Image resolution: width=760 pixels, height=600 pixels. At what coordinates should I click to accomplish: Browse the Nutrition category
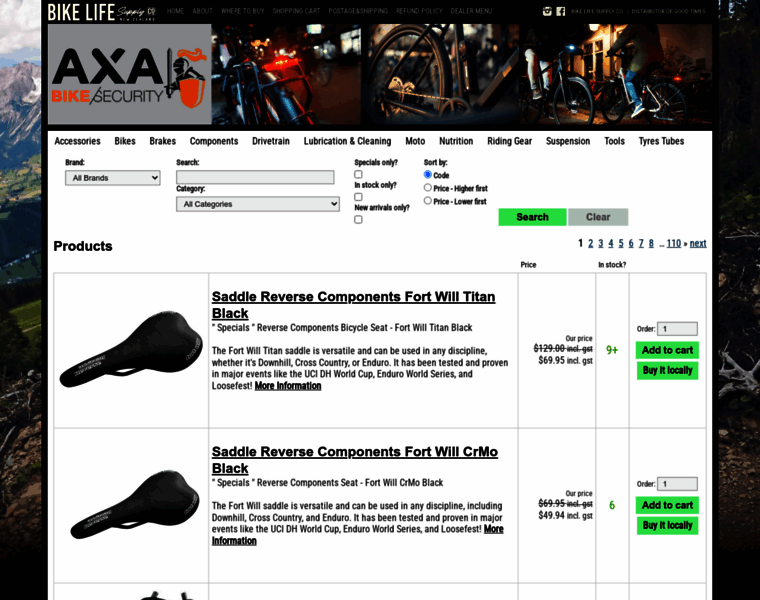(456, 141)
